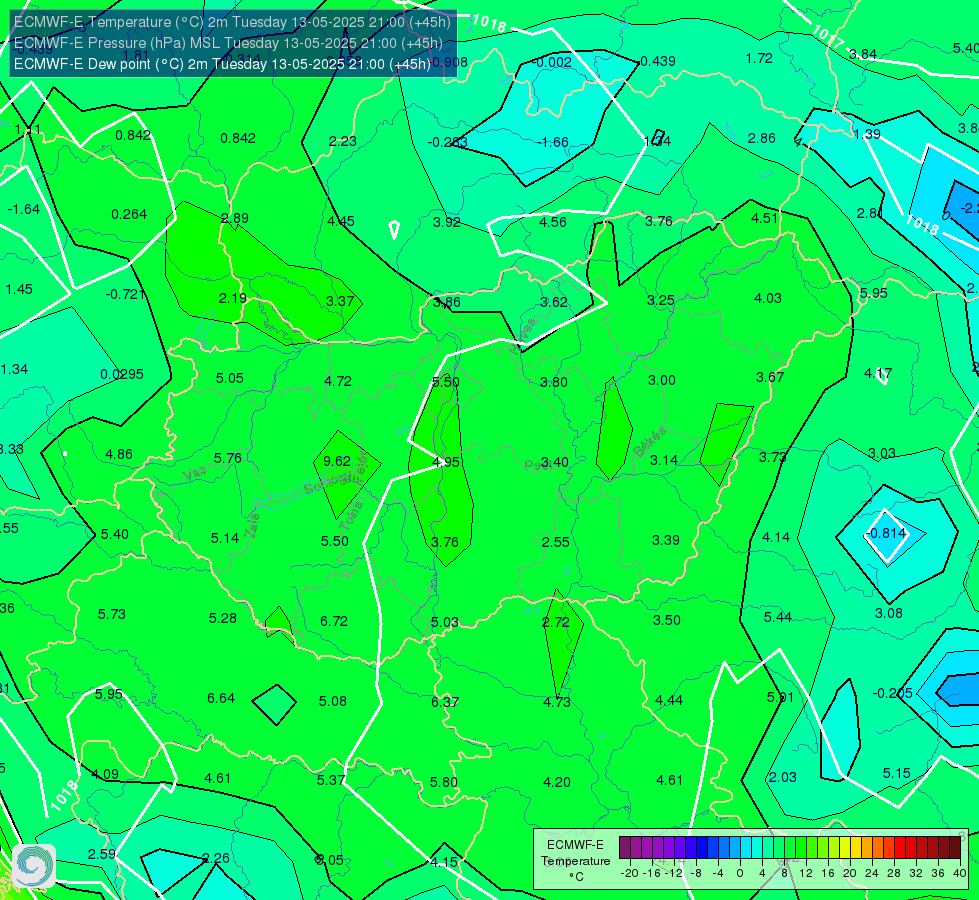Click the -1.66 value in the cyan area

553,142
